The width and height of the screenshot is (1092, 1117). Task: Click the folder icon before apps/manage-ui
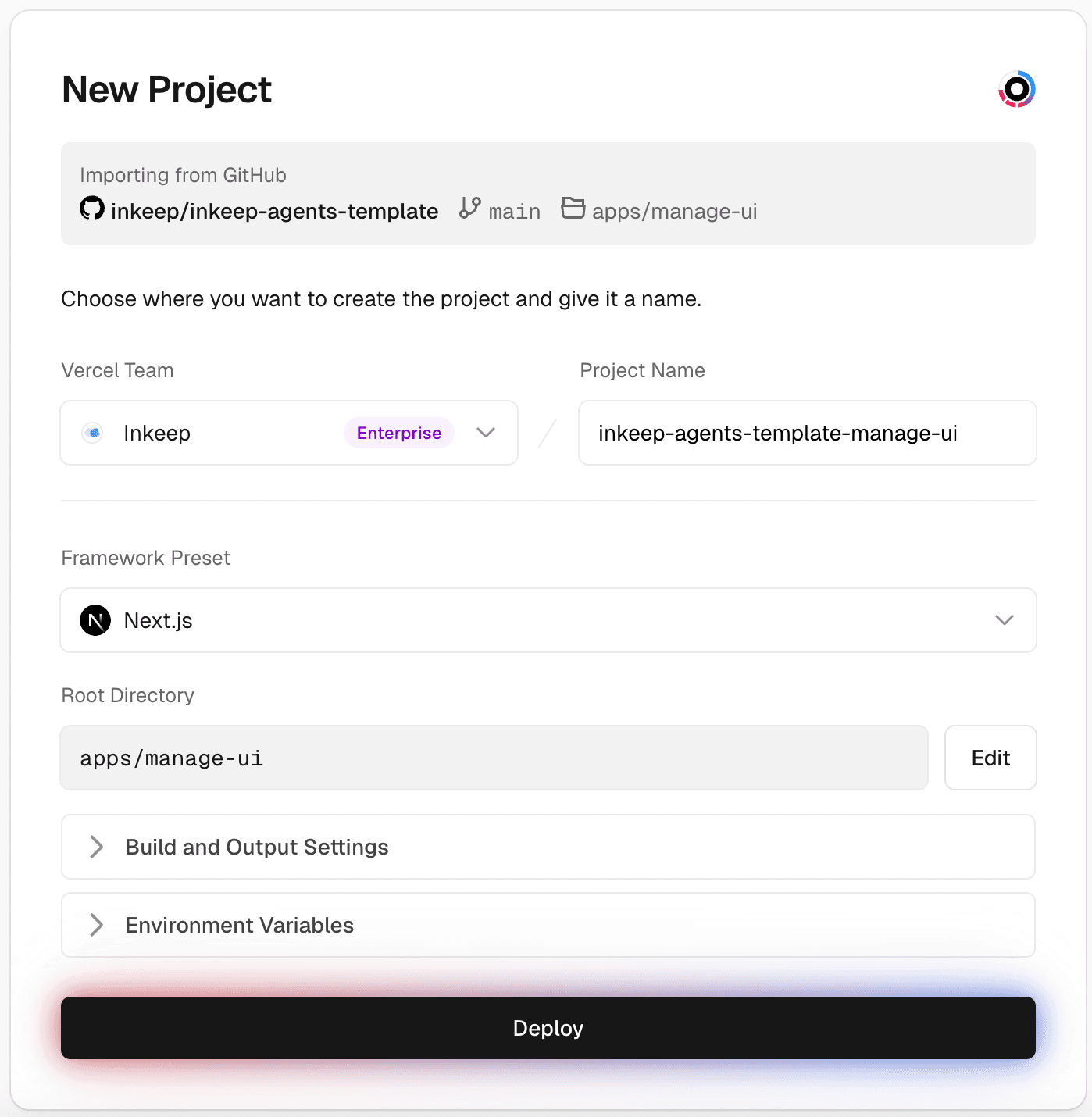click(x=573, y=209)
